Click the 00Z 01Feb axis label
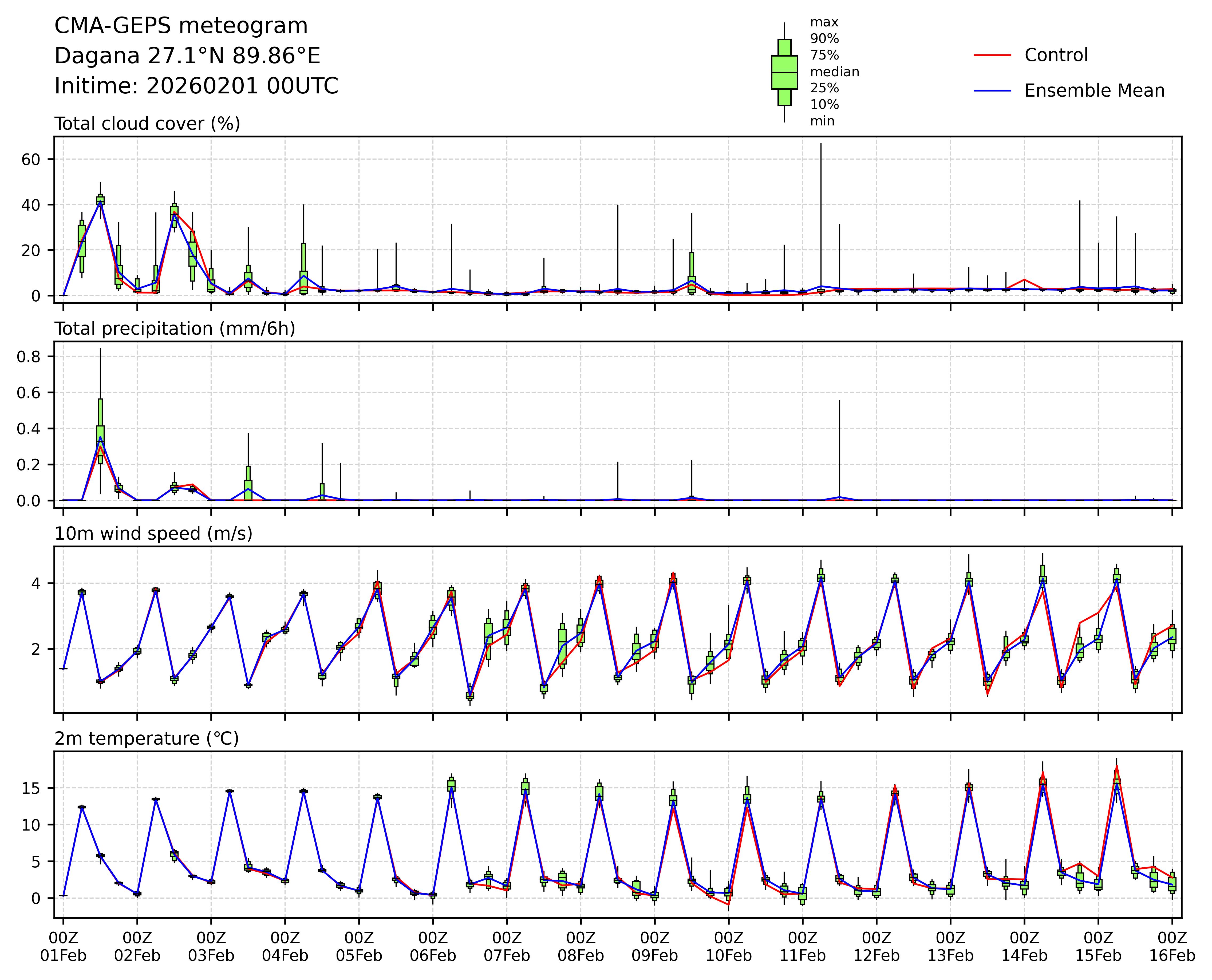1212x980 pixels. point(63,947)
